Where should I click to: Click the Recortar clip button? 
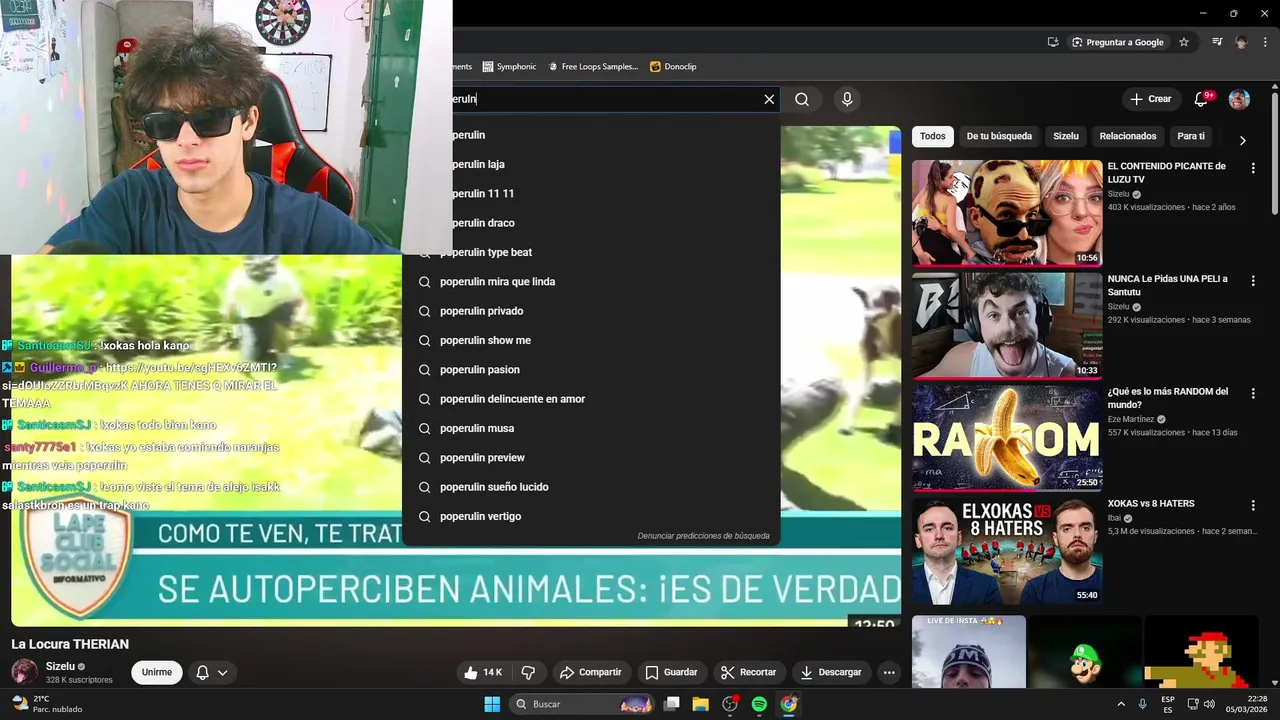(748, 672)
